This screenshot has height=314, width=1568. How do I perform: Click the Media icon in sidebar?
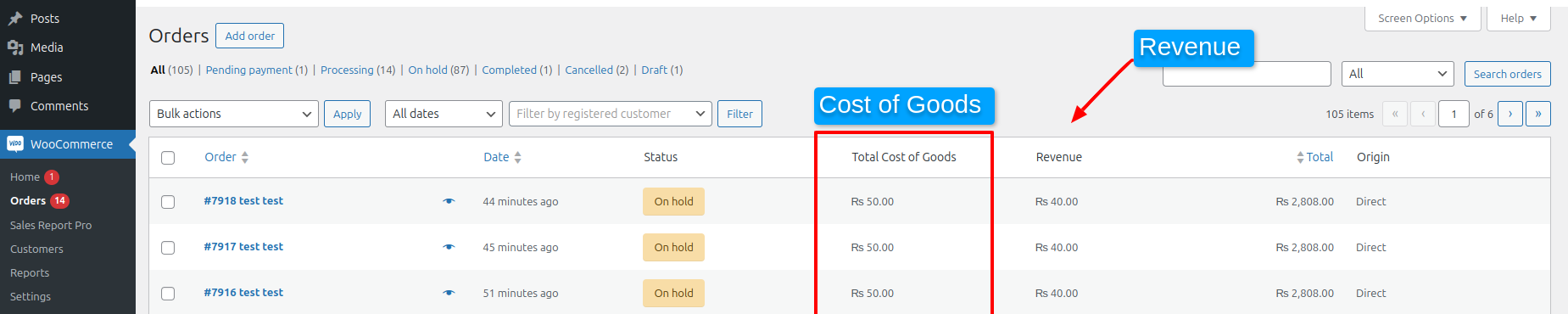pos(15,48)
